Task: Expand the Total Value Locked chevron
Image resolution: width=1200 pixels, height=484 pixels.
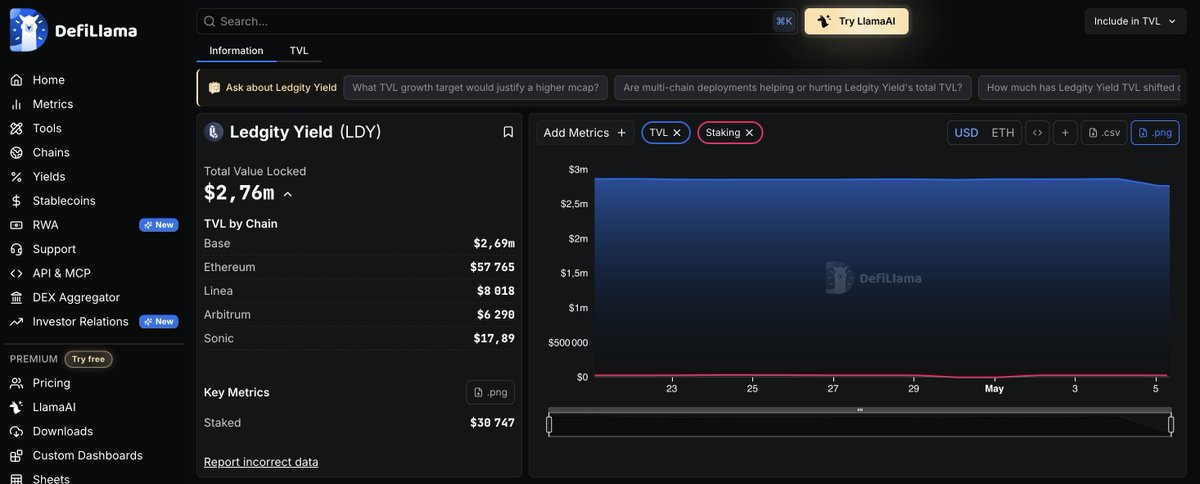Action: [x=288, y=194]
